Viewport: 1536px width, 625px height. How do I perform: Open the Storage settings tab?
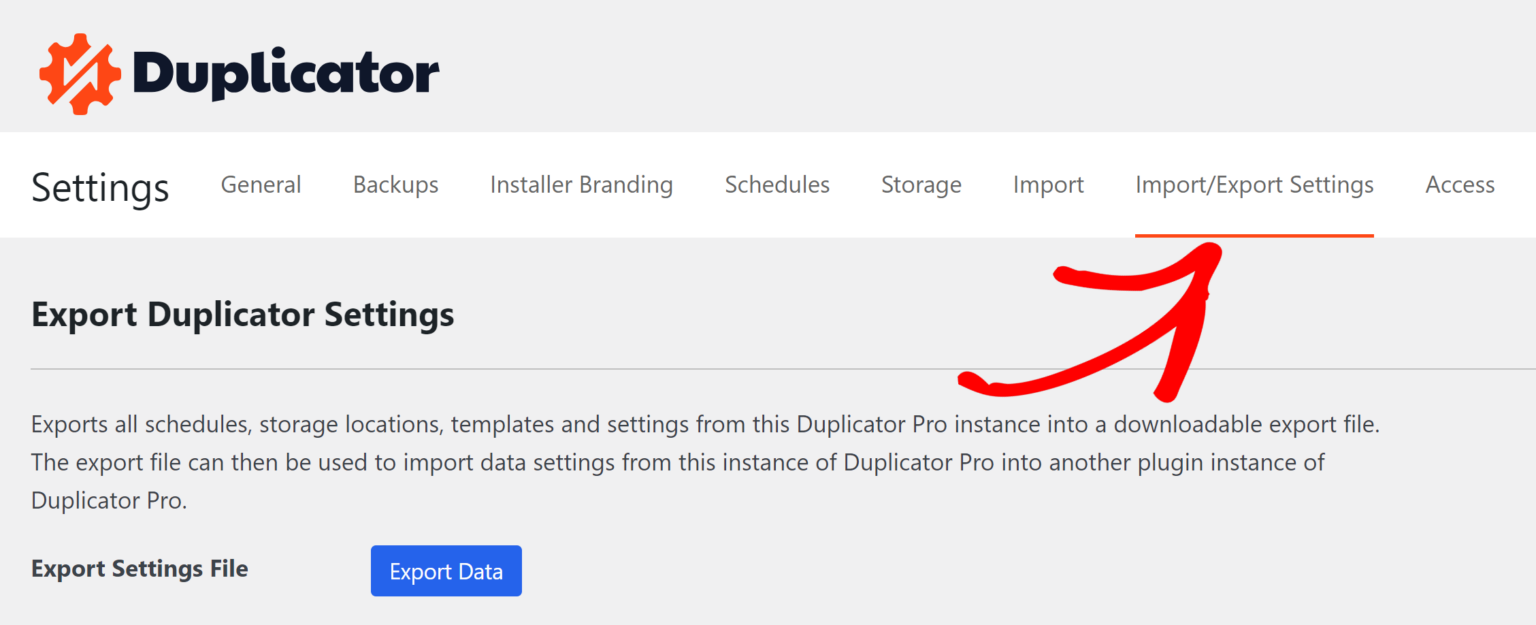[x=921, y=185]
